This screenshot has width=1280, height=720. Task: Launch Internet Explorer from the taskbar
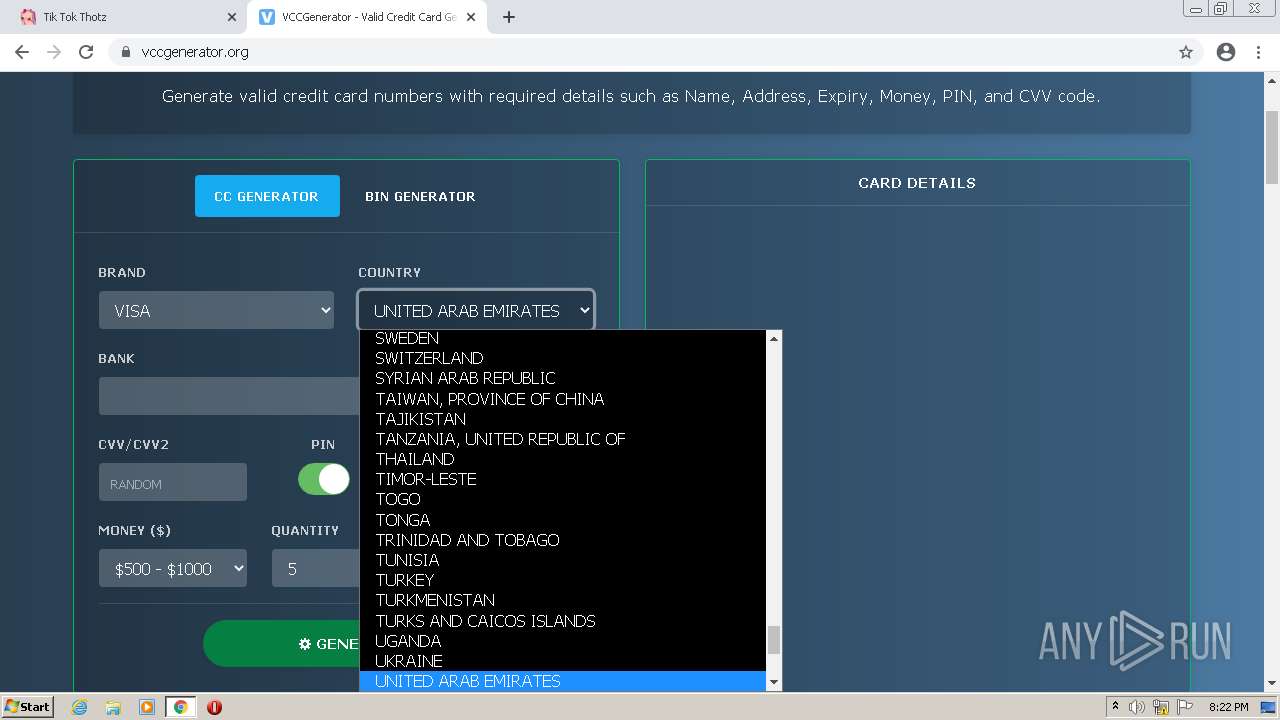(x=80, y=707)
